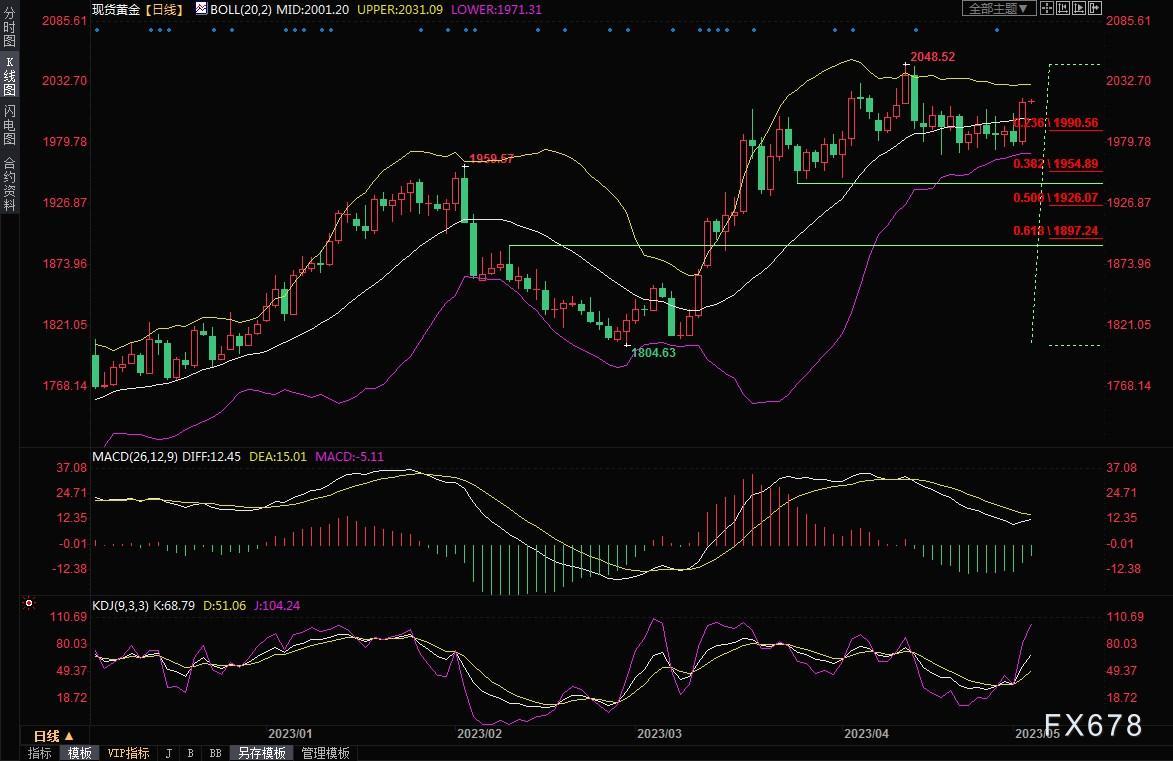Click the J:104.24 KDJ value
Screen dimensions: 1173x761
tap(277, 605)
